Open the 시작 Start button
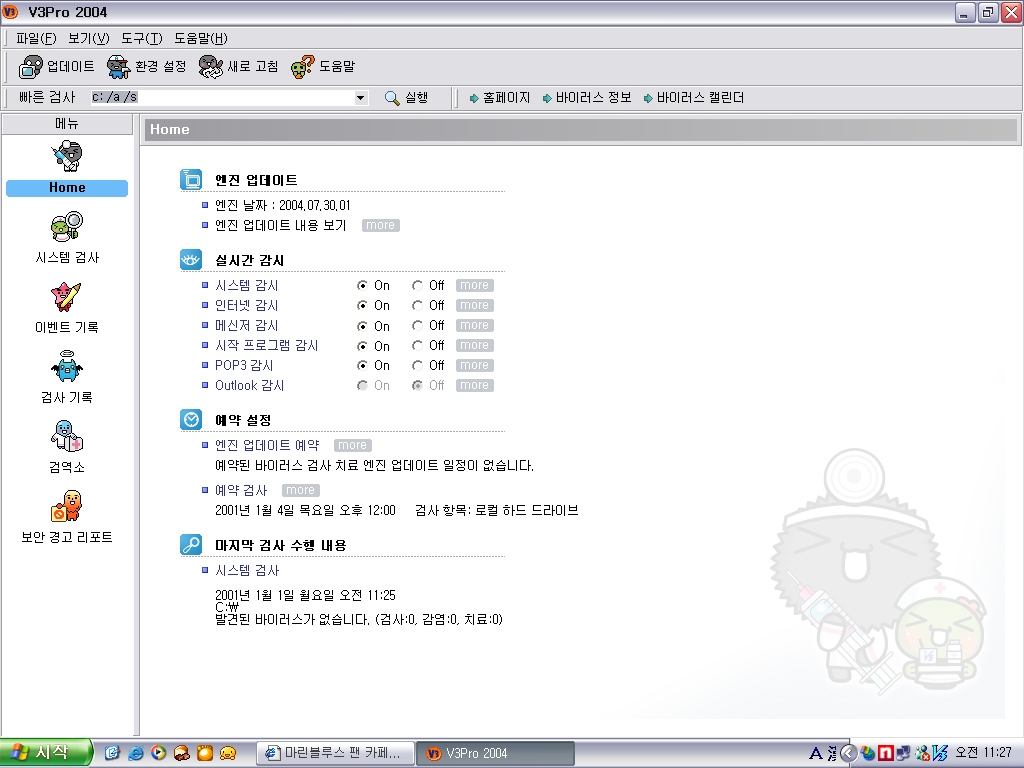This screenshot has height=768, width=1024. click(45, 753)
